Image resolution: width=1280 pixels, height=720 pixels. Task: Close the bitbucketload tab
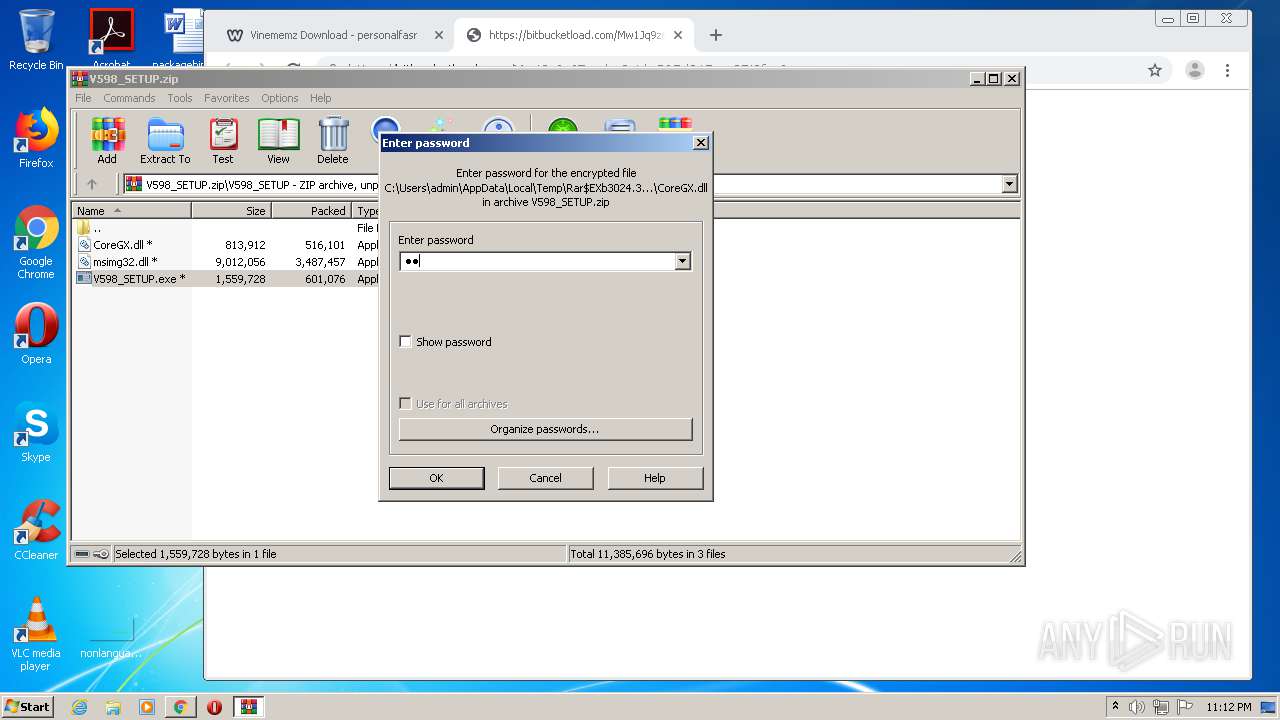click(x=677, y=35)
